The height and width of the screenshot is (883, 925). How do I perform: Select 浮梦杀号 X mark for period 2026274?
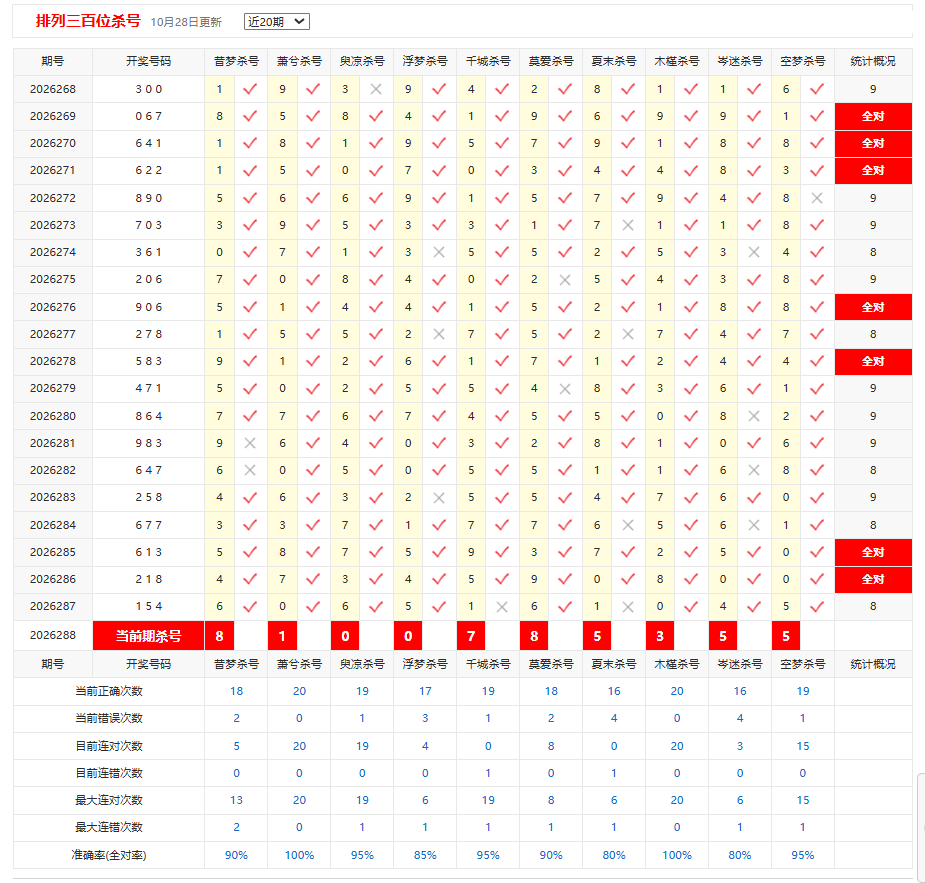pyautogui.click(x=439, y=252)
